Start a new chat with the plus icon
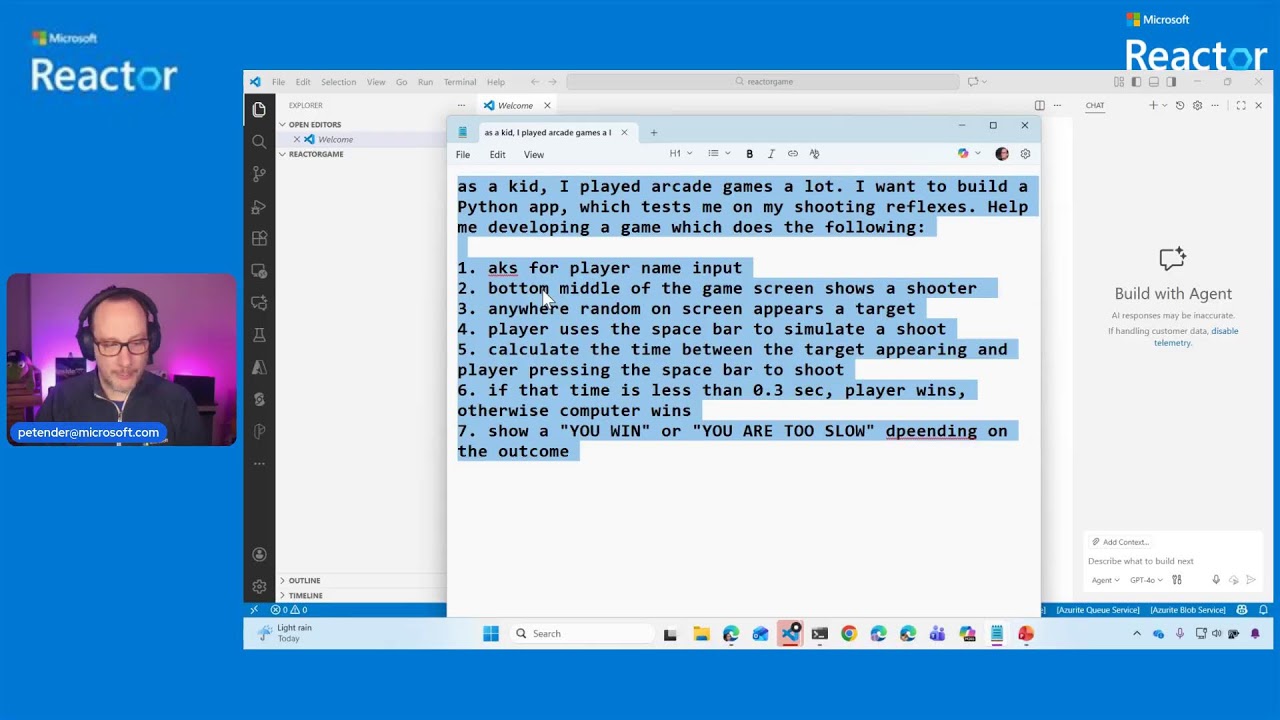The height and width of the screenshot is (720, 1280). tap(1153, 105)
